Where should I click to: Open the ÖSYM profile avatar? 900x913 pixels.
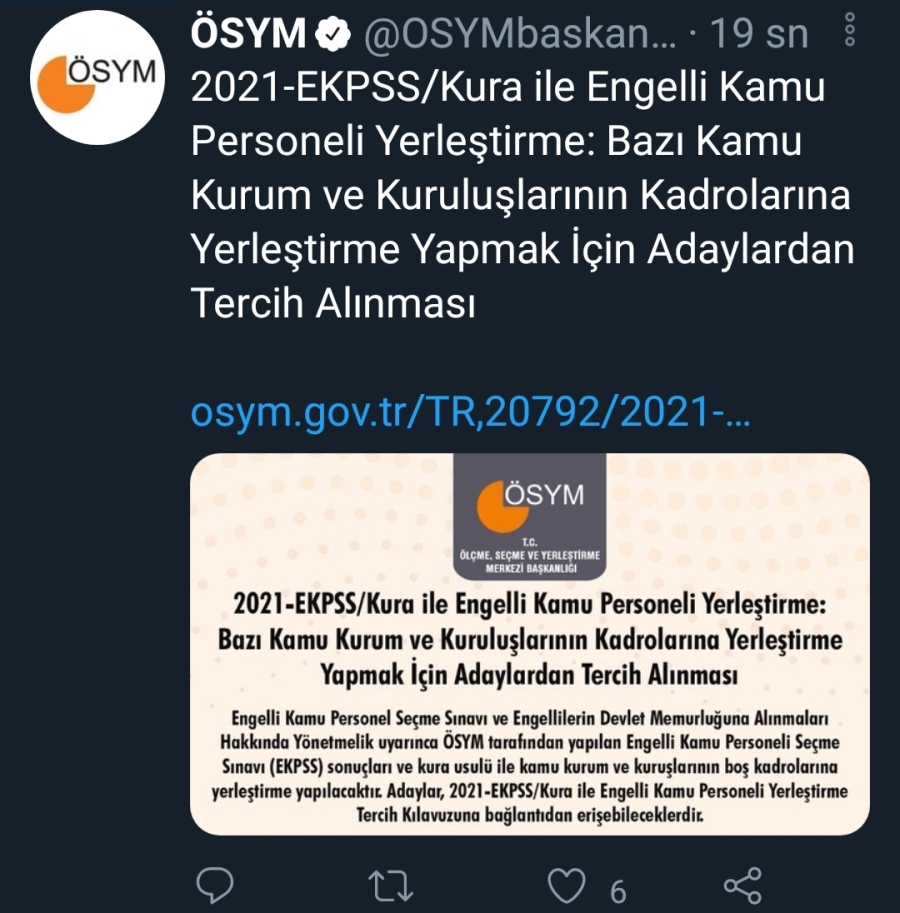coord(97,77)
